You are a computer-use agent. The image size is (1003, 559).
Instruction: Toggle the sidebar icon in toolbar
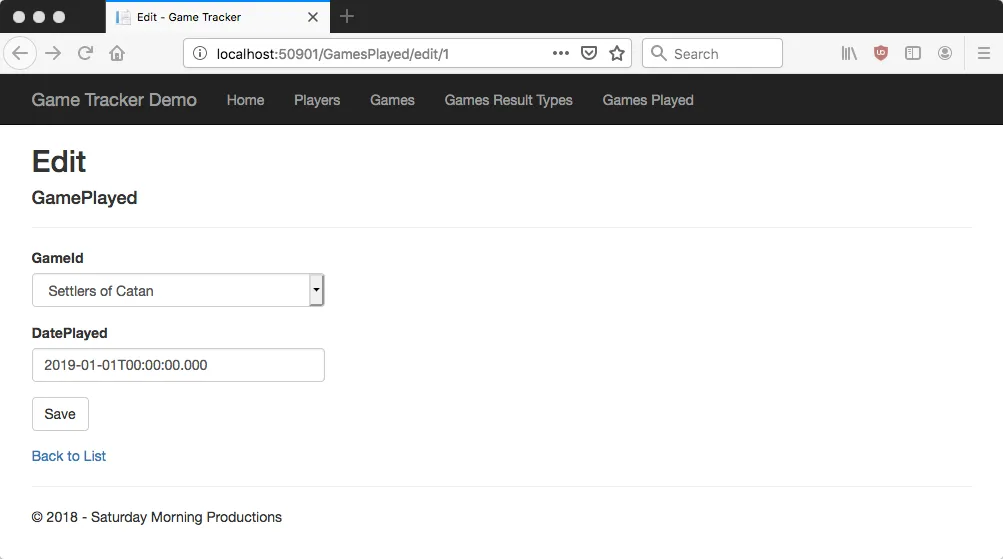(x=913, y=53)
